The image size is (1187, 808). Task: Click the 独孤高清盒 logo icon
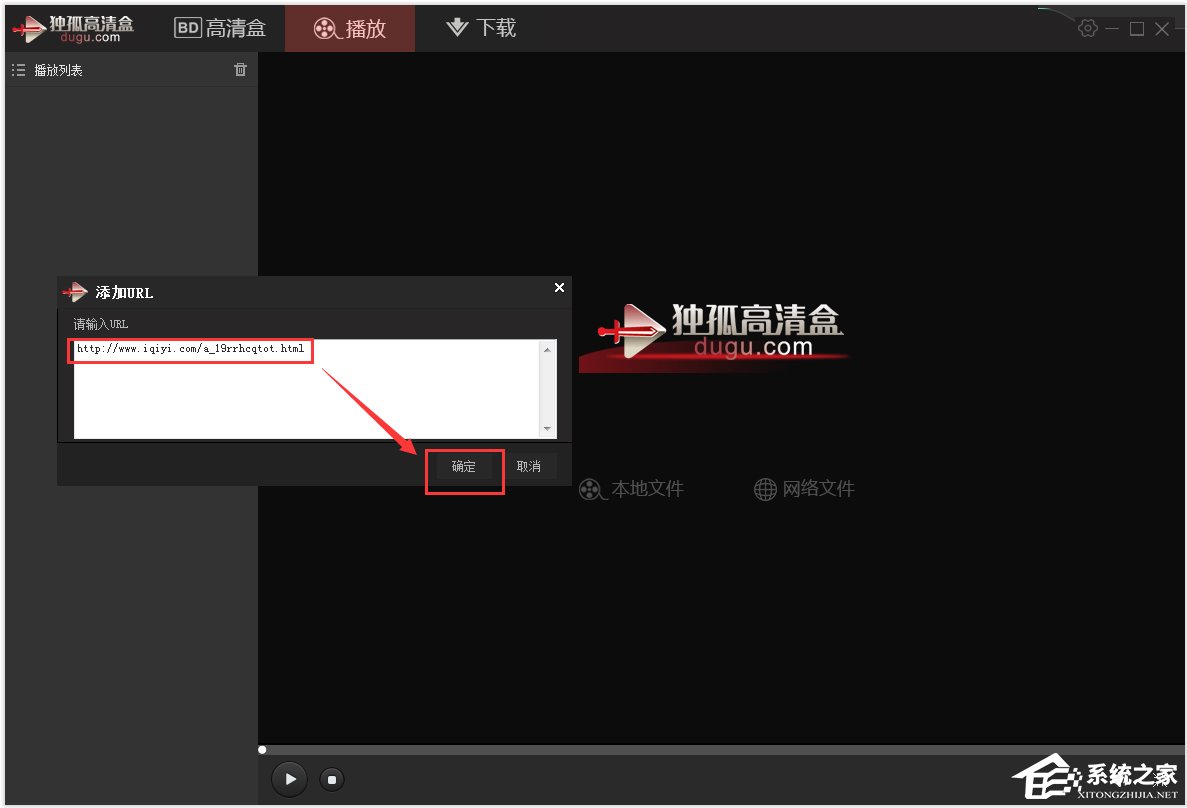[x=72, y=27]
